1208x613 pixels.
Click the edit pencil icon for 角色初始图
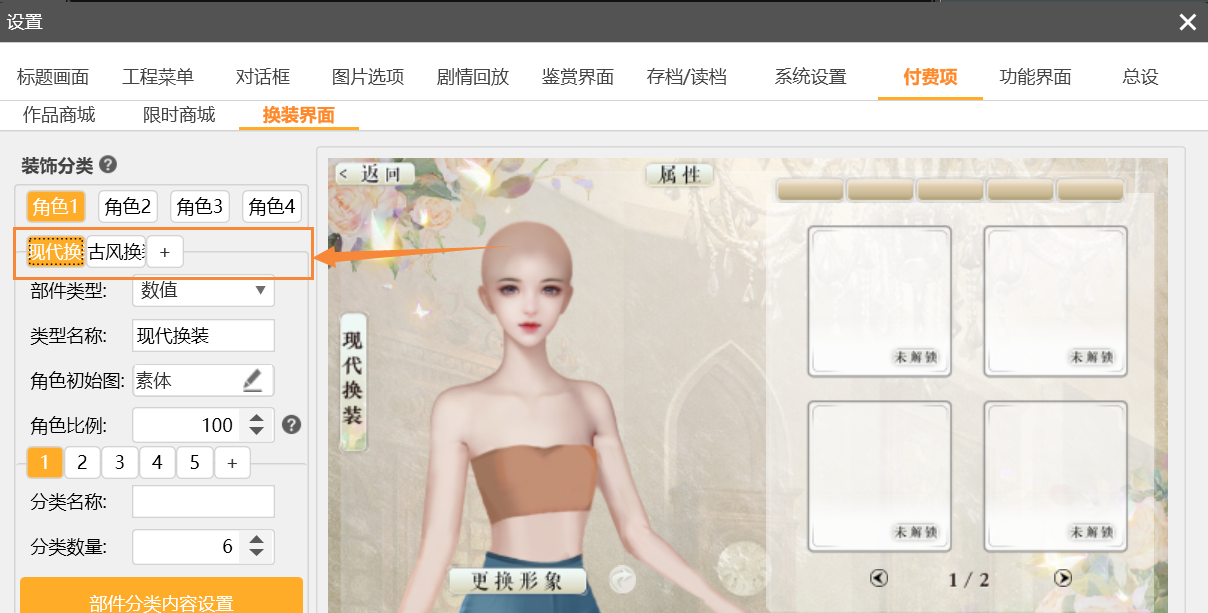coord(252,380)
